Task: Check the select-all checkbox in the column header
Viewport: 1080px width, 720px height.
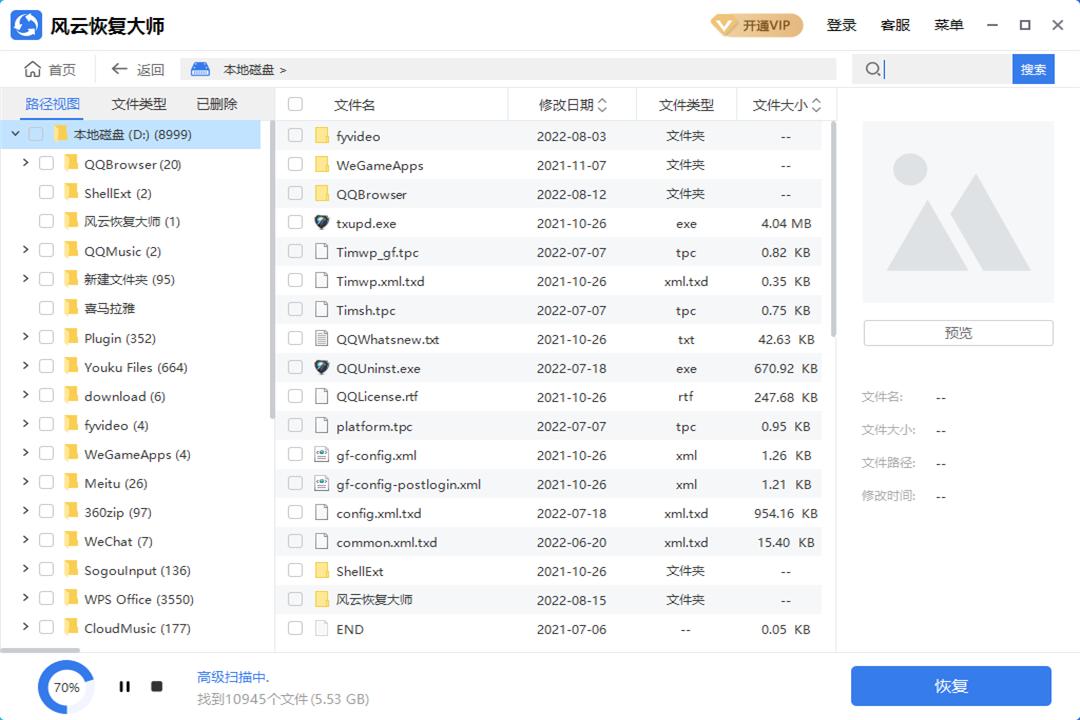Action: (294, 104)
